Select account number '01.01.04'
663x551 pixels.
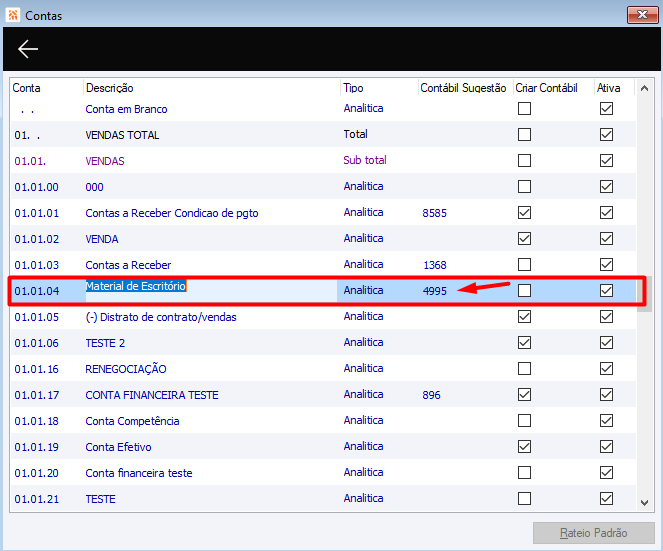[x=36, y=291]
